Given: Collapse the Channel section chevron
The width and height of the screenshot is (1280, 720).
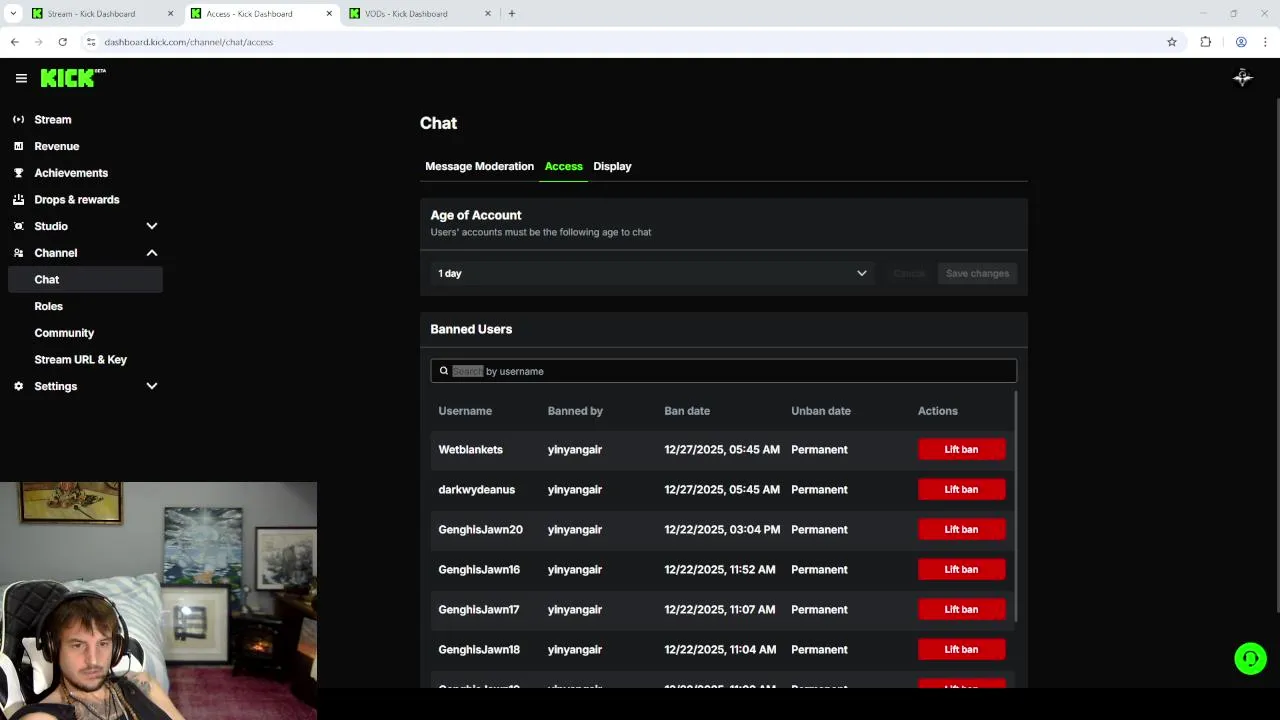Looking at the screenshot, I should pyautogui.click(x=152, y=253).
